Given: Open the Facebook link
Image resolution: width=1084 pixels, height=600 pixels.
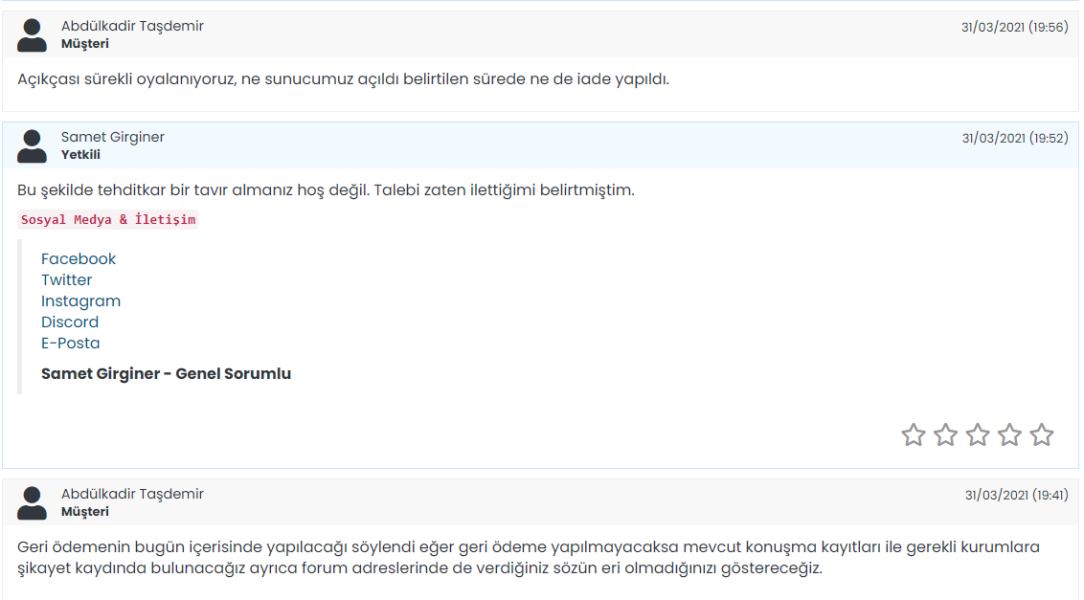Looking at the screenshot, I should click(x=78, y=259).
